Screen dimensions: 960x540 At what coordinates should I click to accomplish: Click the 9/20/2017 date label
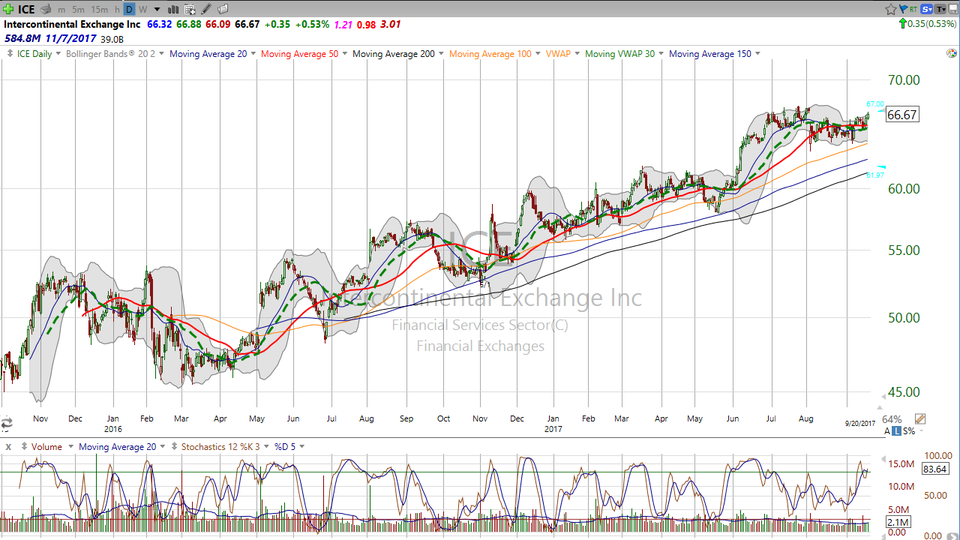860,424
